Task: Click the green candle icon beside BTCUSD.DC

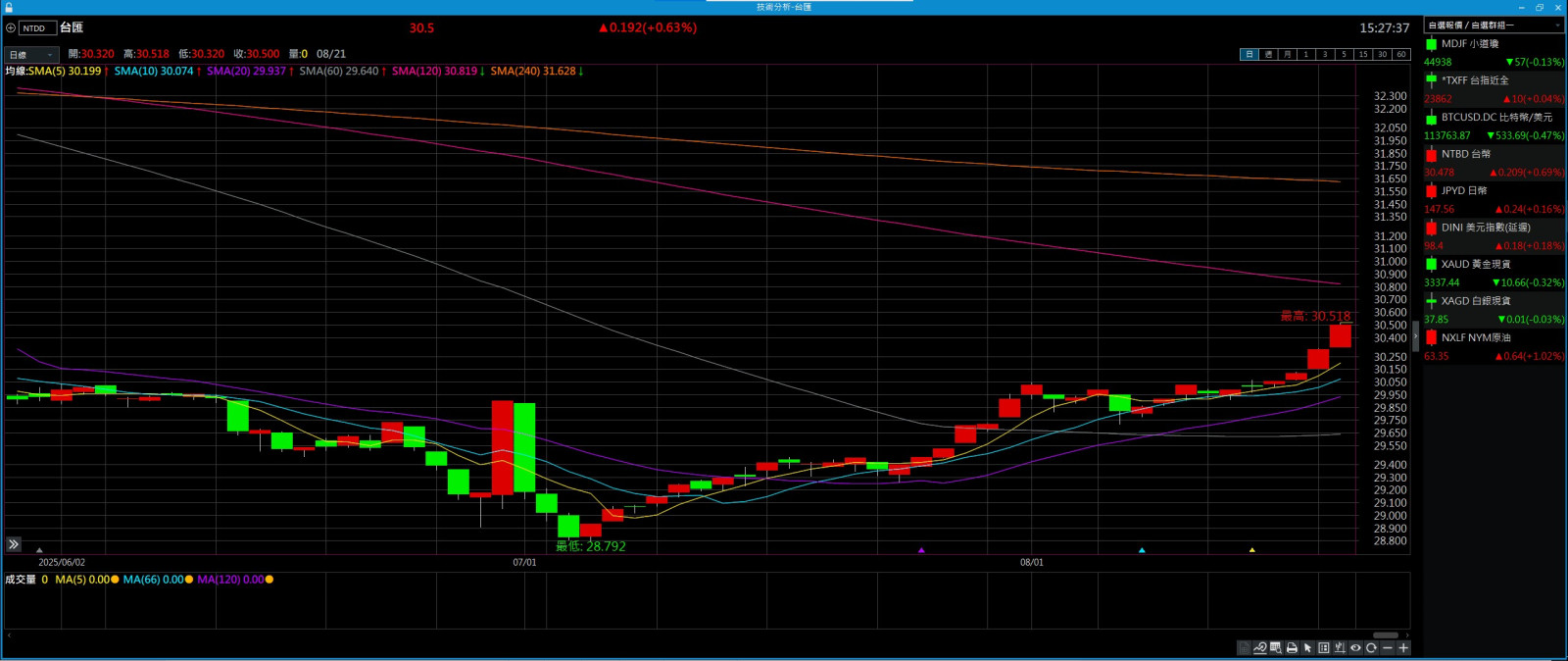Action: [1431, 118]
